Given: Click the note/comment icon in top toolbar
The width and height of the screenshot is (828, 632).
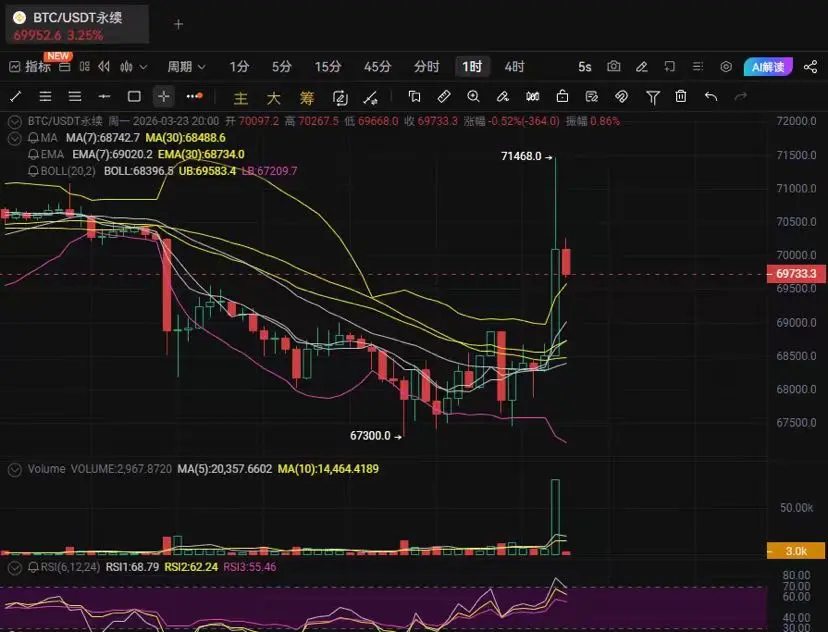Looking at the screenshot, I should click(x=669, y=67).
